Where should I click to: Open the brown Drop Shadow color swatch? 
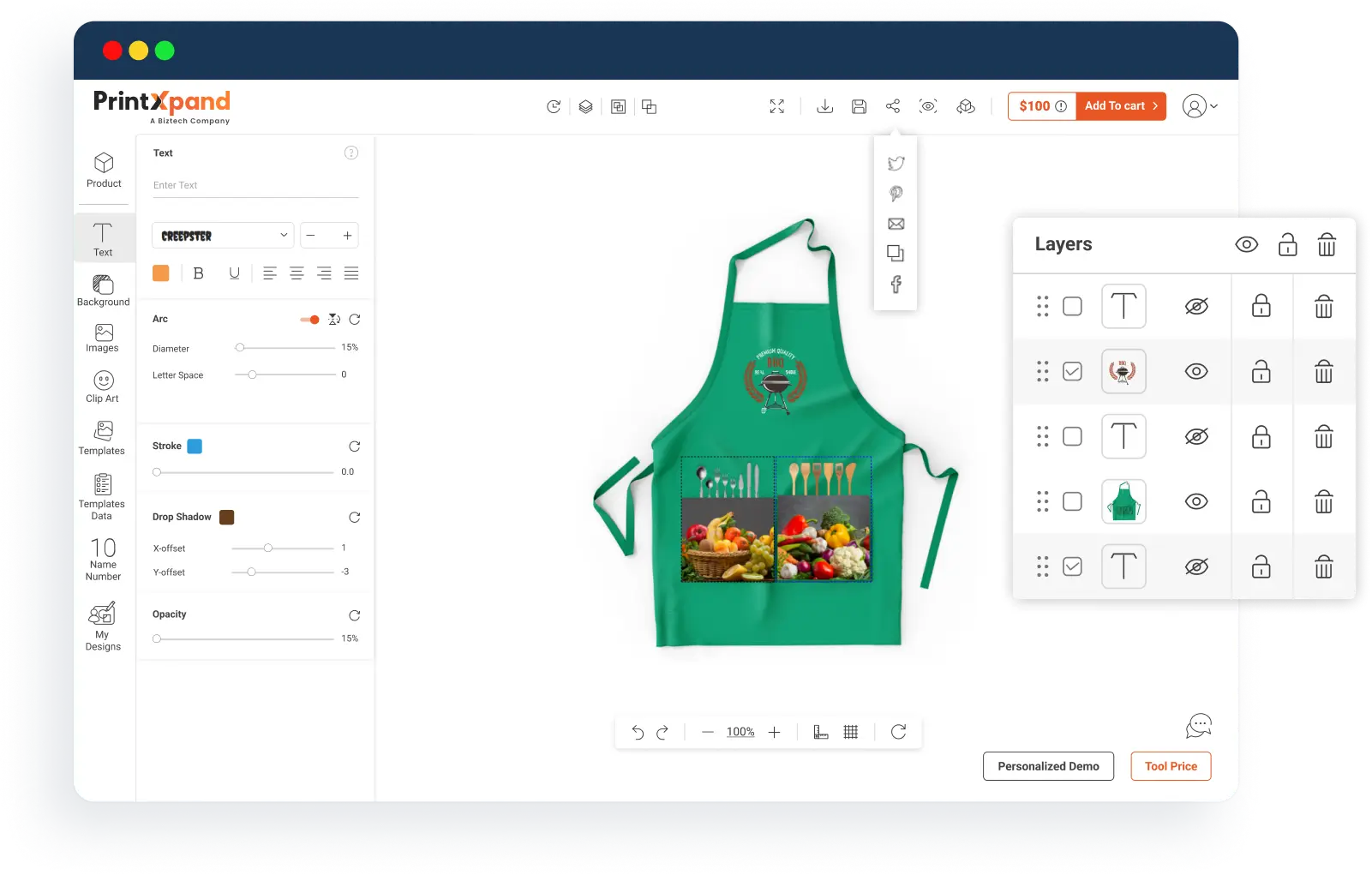pos(227,518)
